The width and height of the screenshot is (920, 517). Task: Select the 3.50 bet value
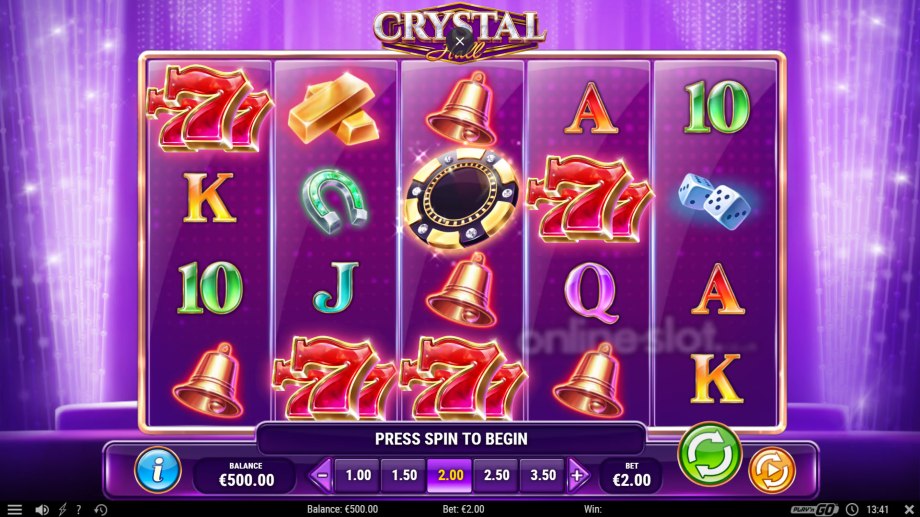(543, 475)
